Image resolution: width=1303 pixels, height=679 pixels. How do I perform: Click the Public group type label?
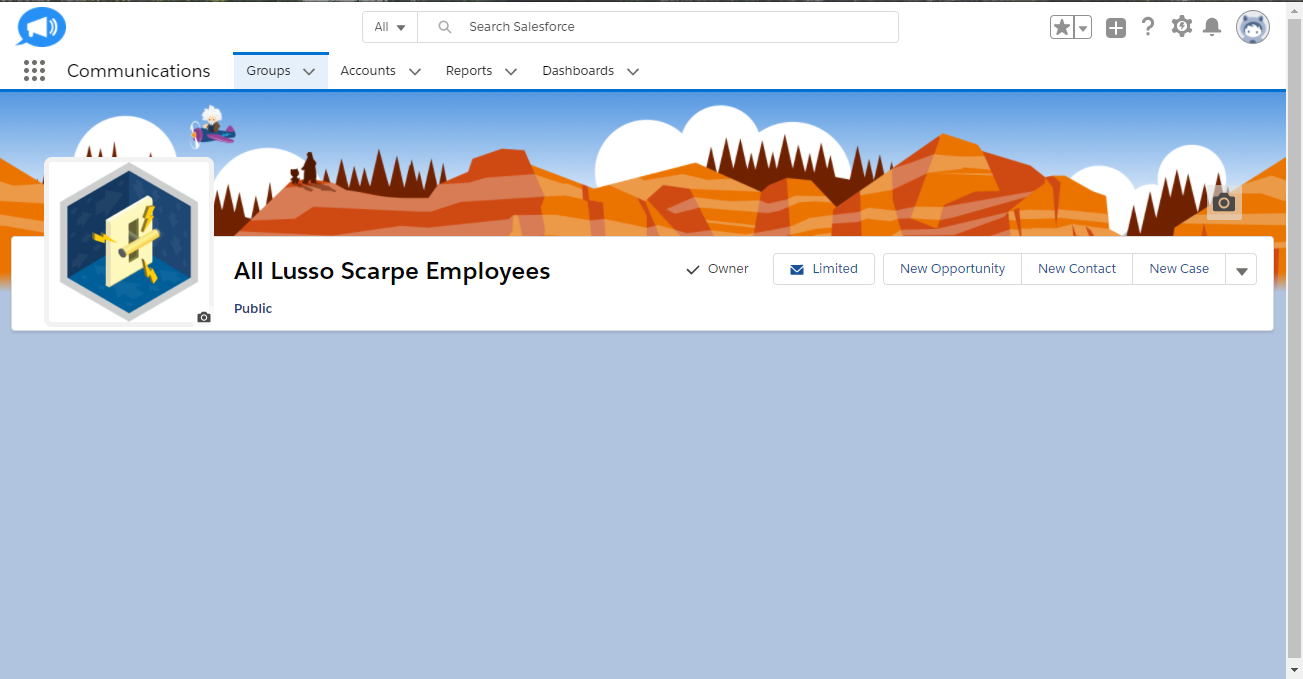[x=253, y=309]
